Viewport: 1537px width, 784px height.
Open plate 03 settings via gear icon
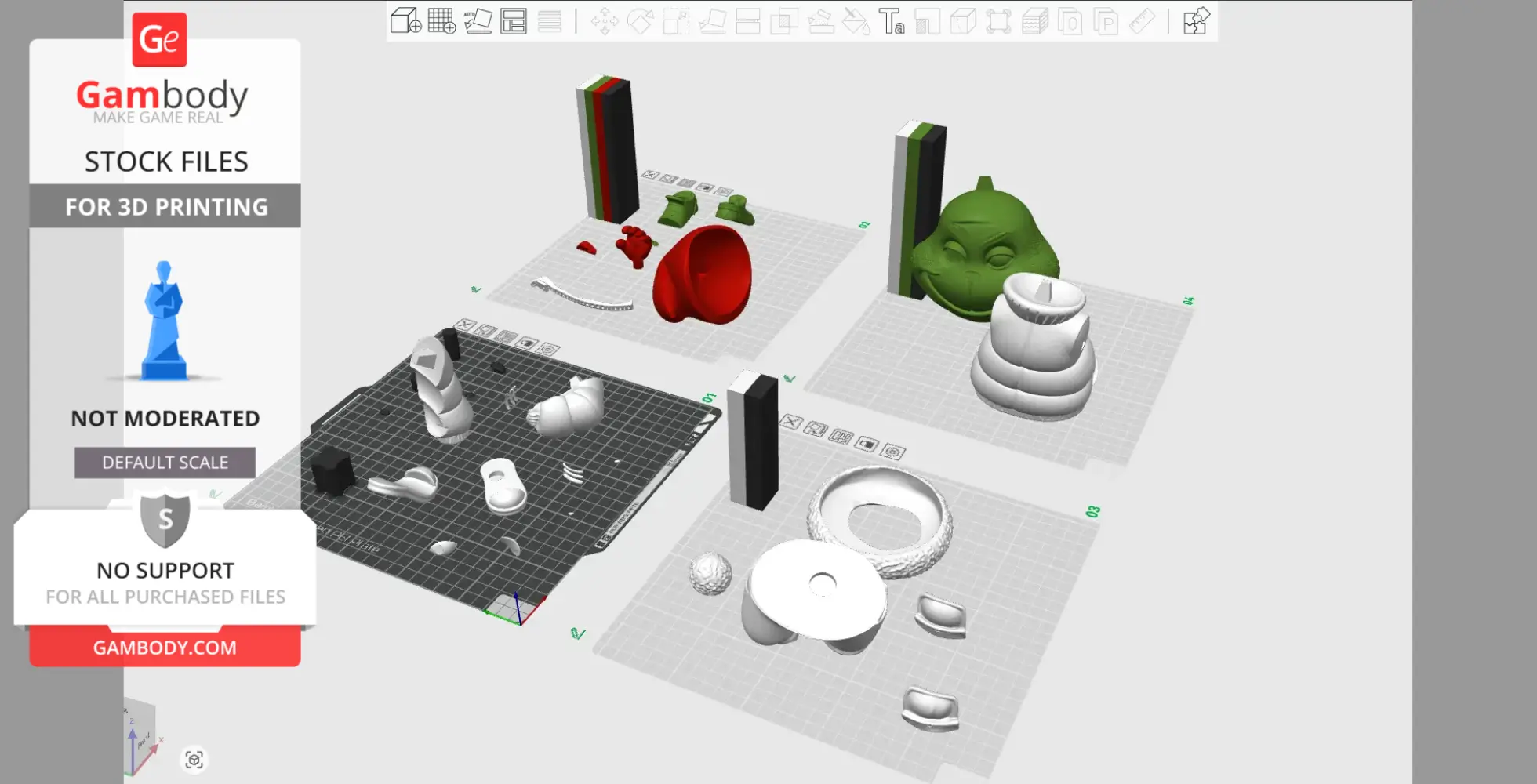click(891, 453)
